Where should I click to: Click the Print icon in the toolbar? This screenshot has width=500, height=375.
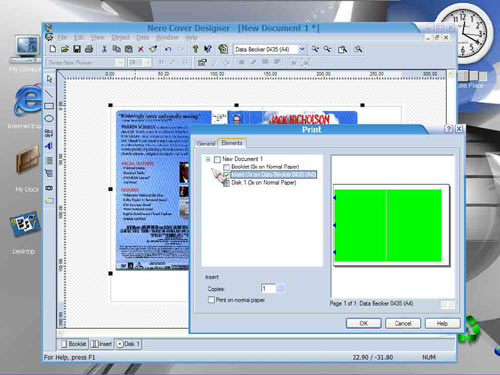89,49
